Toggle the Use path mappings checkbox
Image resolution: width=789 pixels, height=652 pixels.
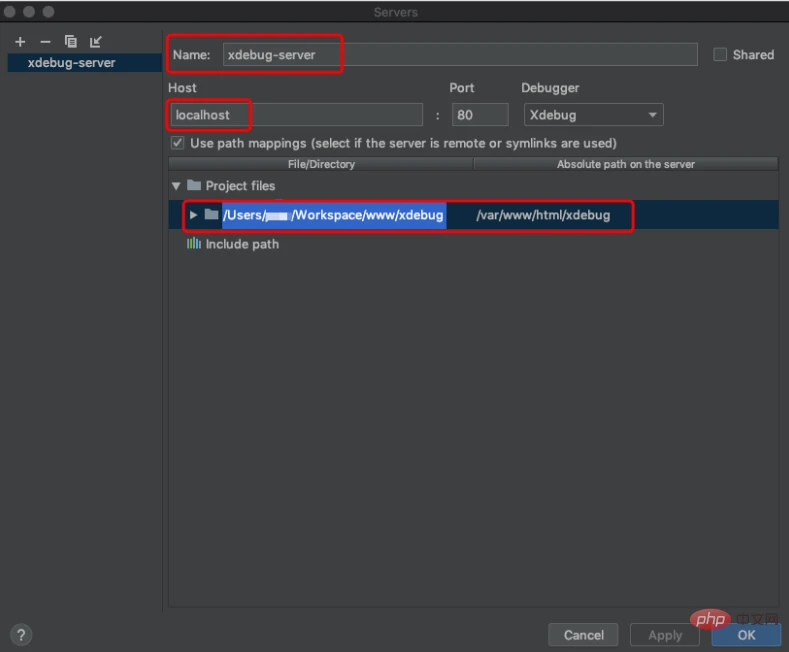coord(177,143)
